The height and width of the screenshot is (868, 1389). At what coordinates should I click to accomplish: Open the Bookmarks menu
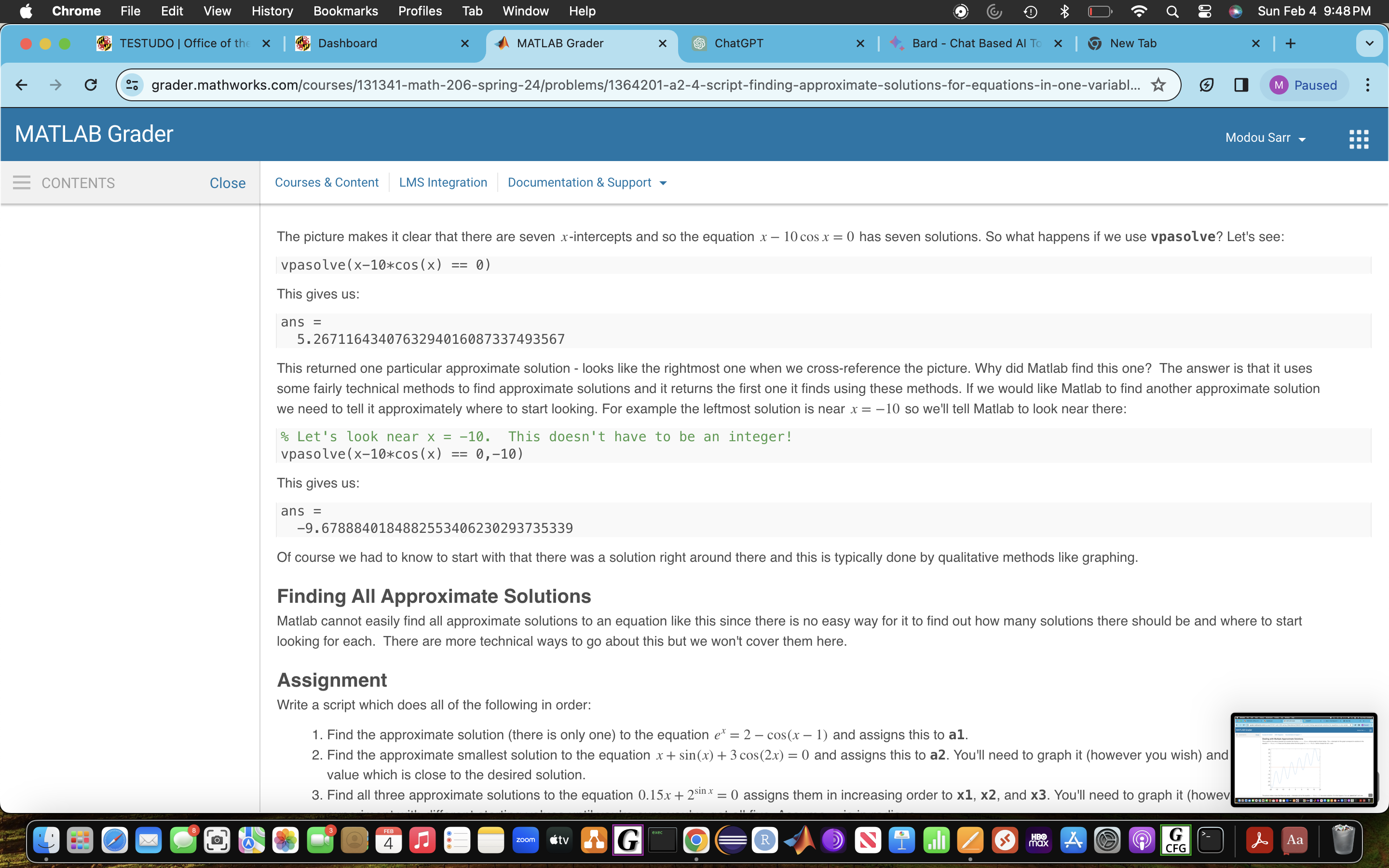coord(345,11)
